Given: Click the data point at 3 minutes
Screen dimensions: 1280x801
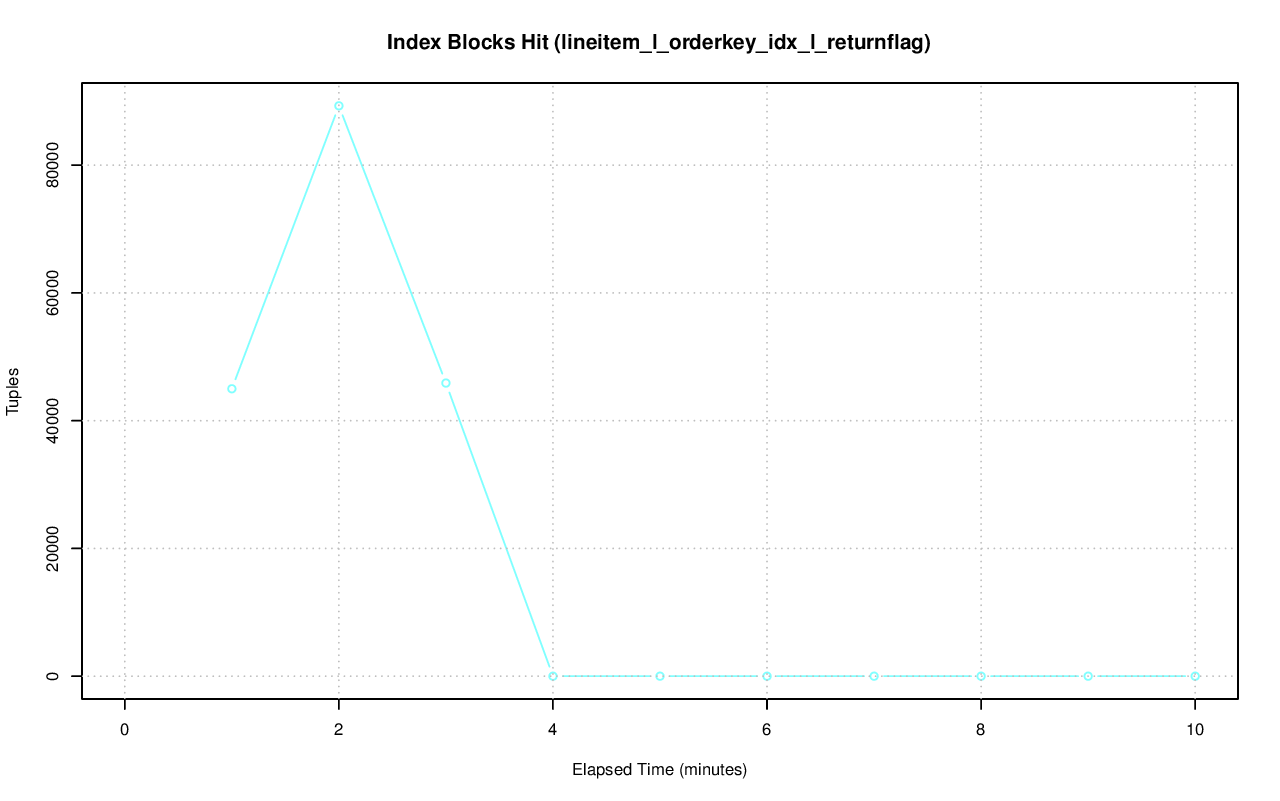Looking at the screenshot, I should click(x=446, y=383).
